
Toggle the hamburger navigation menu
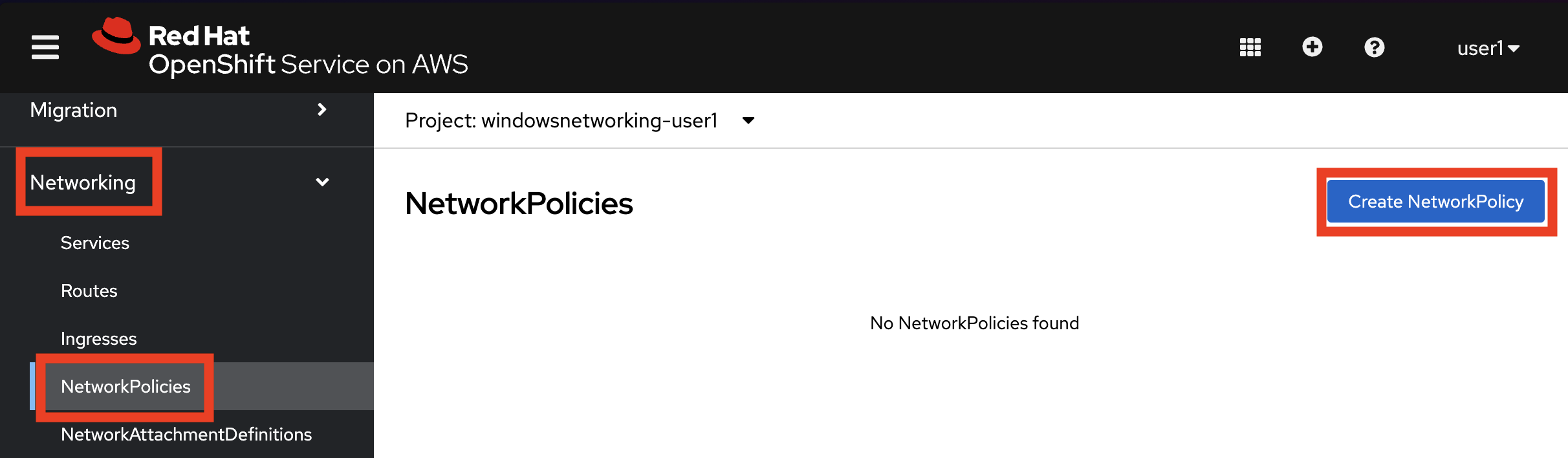click(45, 47)
